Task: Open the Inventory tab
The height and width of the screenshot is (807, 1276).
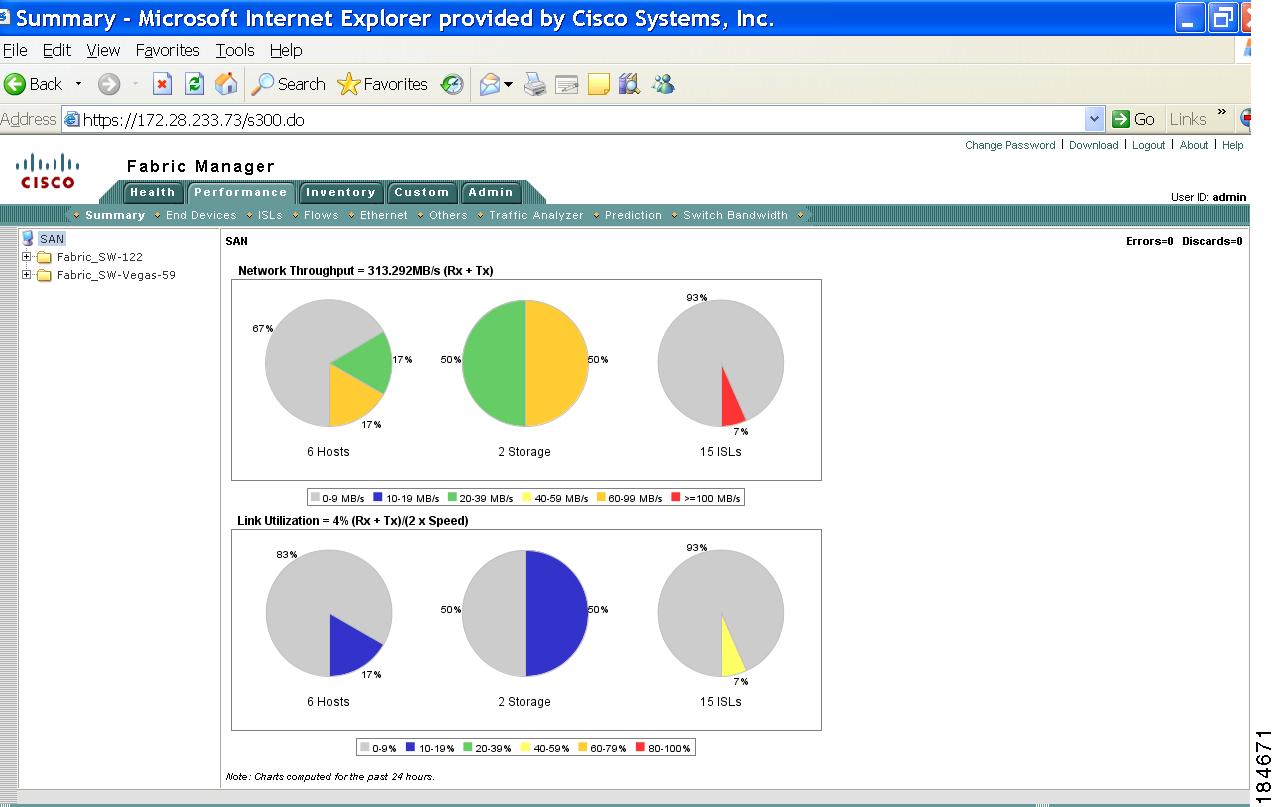Action: click(341, 192)
